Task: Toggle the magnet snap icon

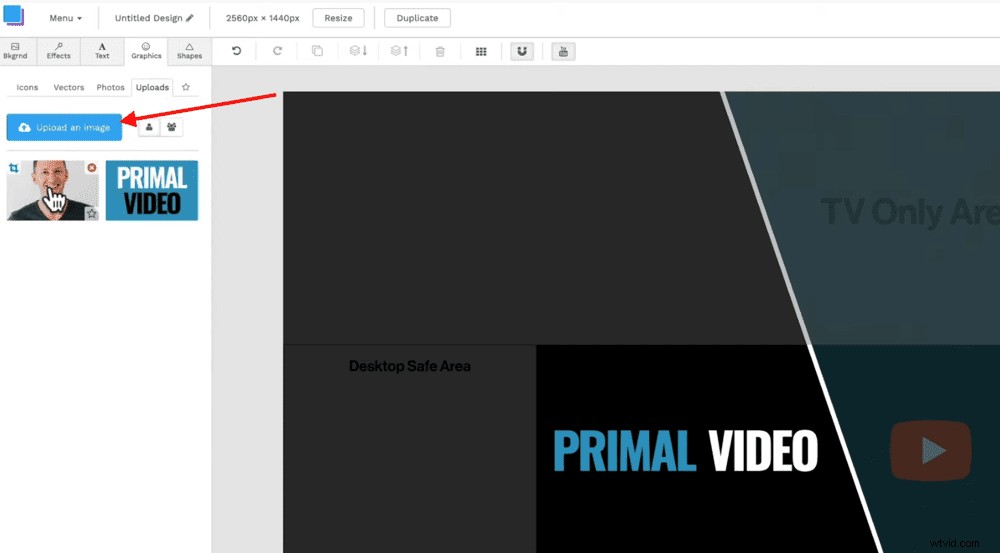Action: pyautogui.click(x=522, y=51)
